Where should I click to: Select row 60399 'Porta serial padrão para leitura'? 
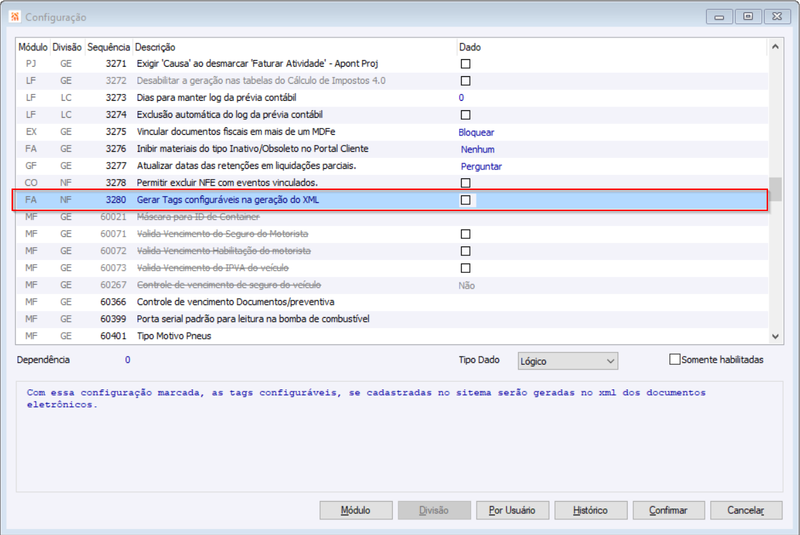point(391,319)
